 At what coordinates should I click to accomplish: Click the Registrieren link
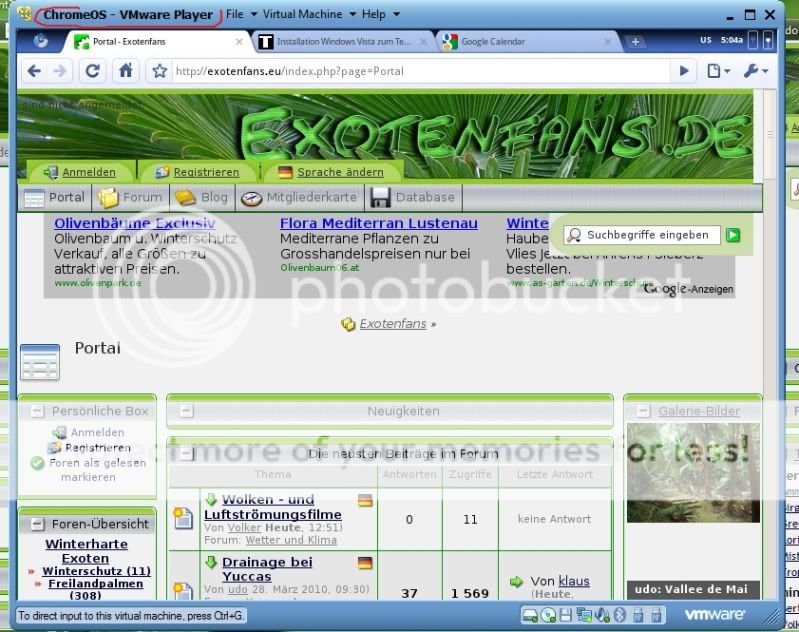[x=206, y=172]
